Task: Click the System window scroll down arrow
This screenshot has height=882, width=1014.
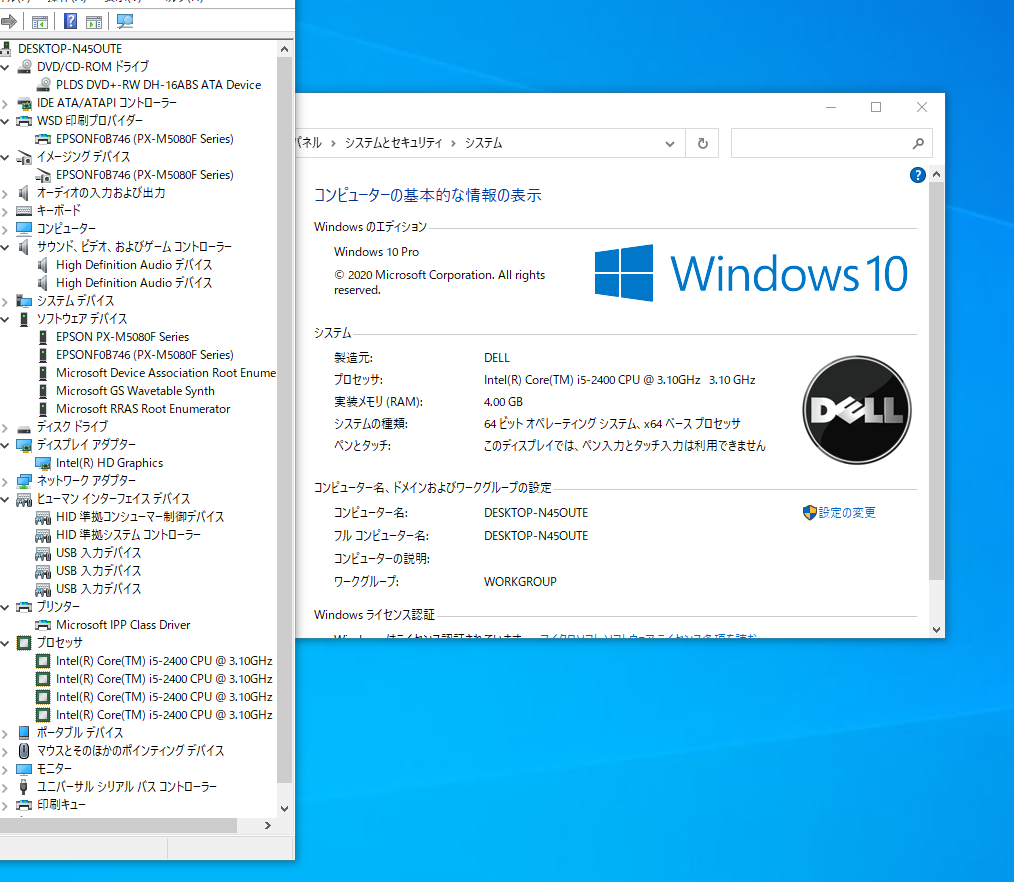Action: tap(936, 629)
